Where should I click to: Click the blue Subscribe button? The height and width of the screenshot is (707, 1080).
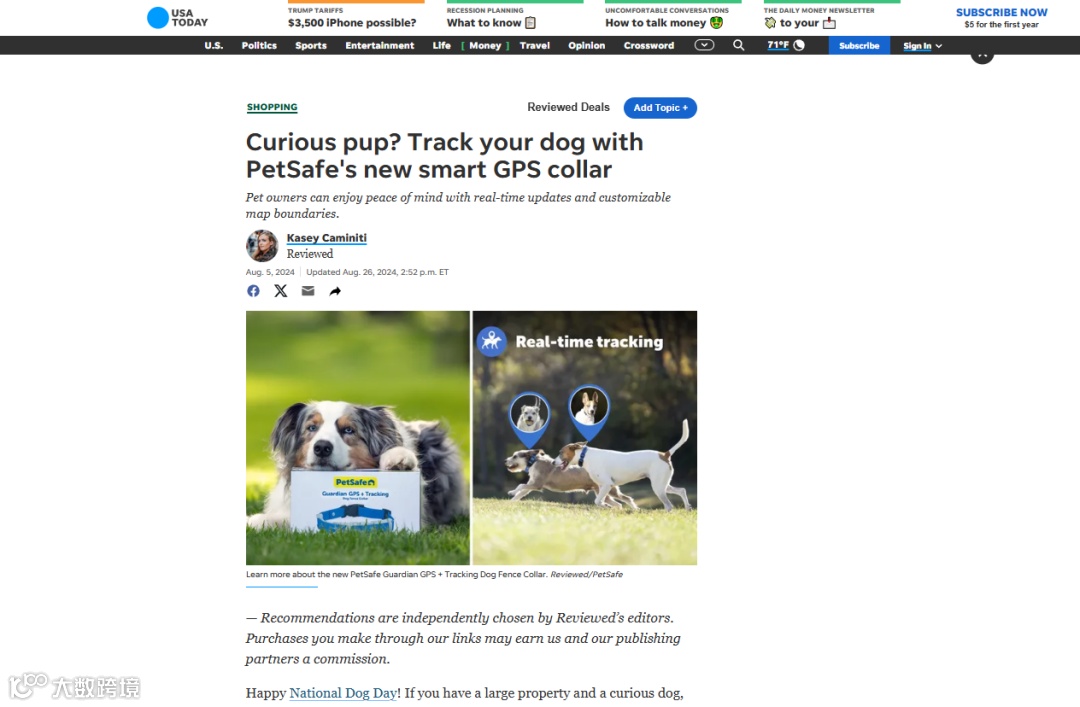coord(859,45)
